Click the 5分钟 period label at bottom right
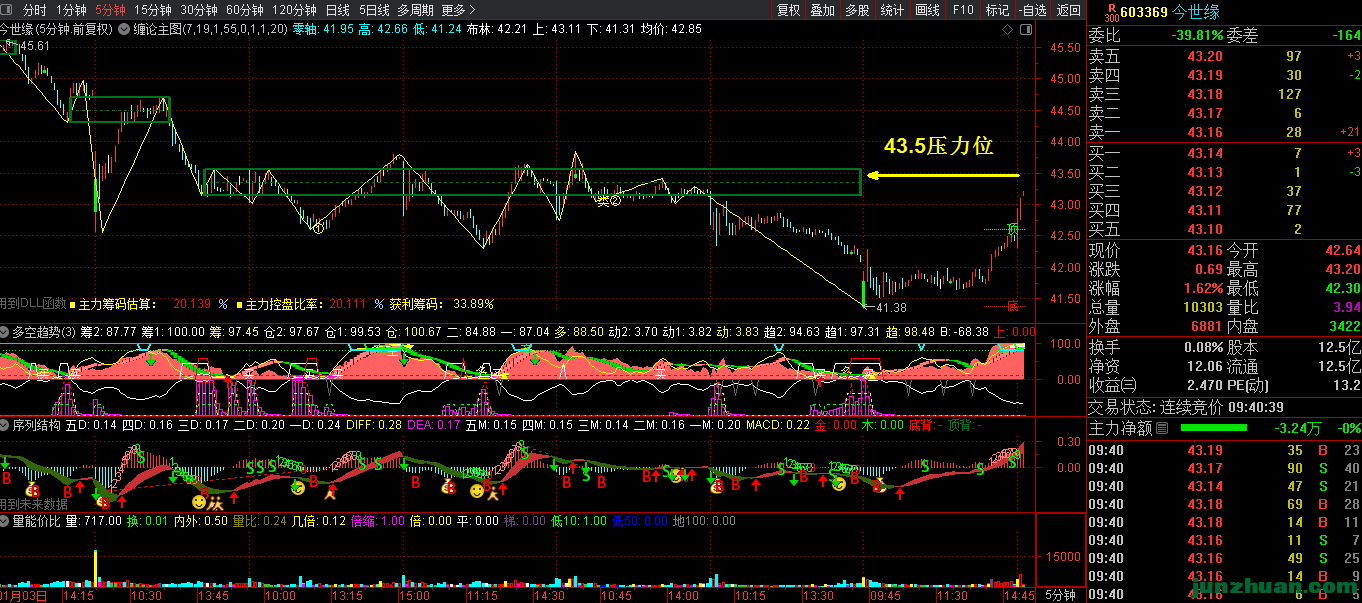 [x=1060, y=595]
